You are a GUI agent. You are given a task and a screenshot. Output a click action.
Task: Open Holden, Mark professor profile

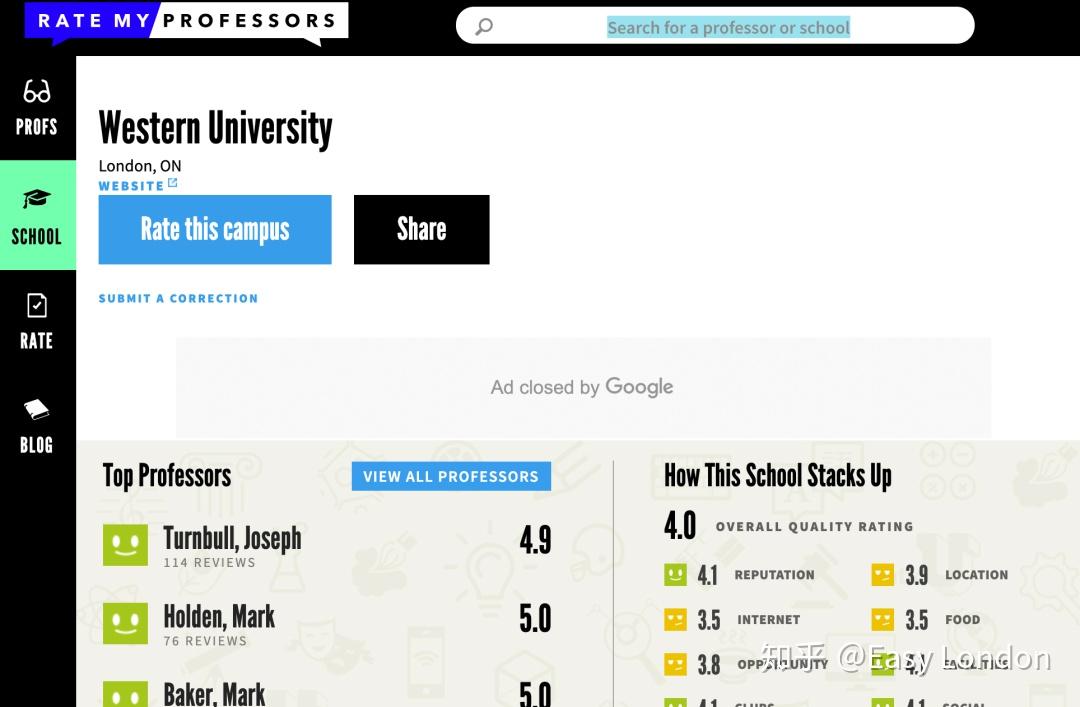[x=219, y=617]
